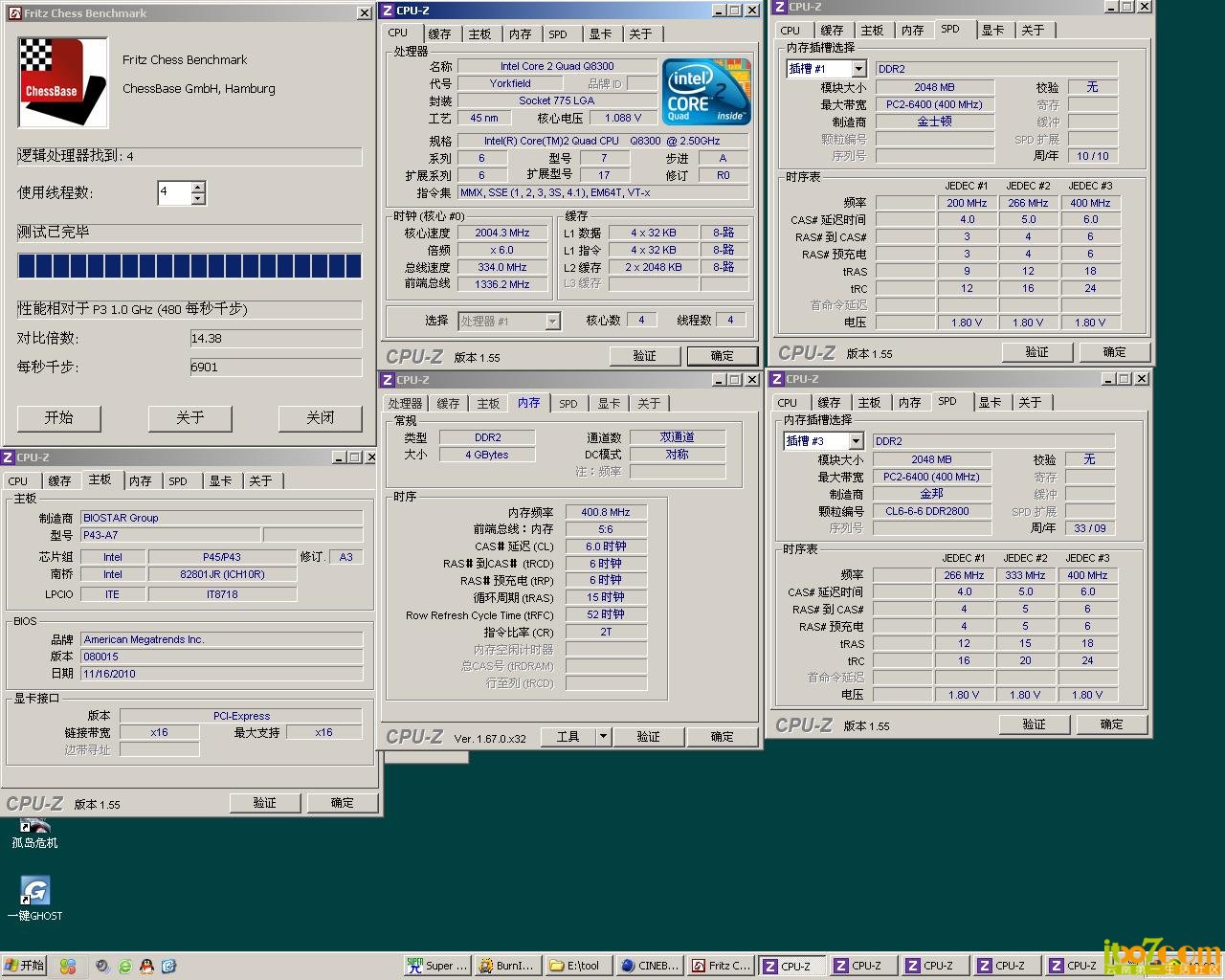
Task: Click the 'Yorkfield' codename value
Action: pos(510,83)
